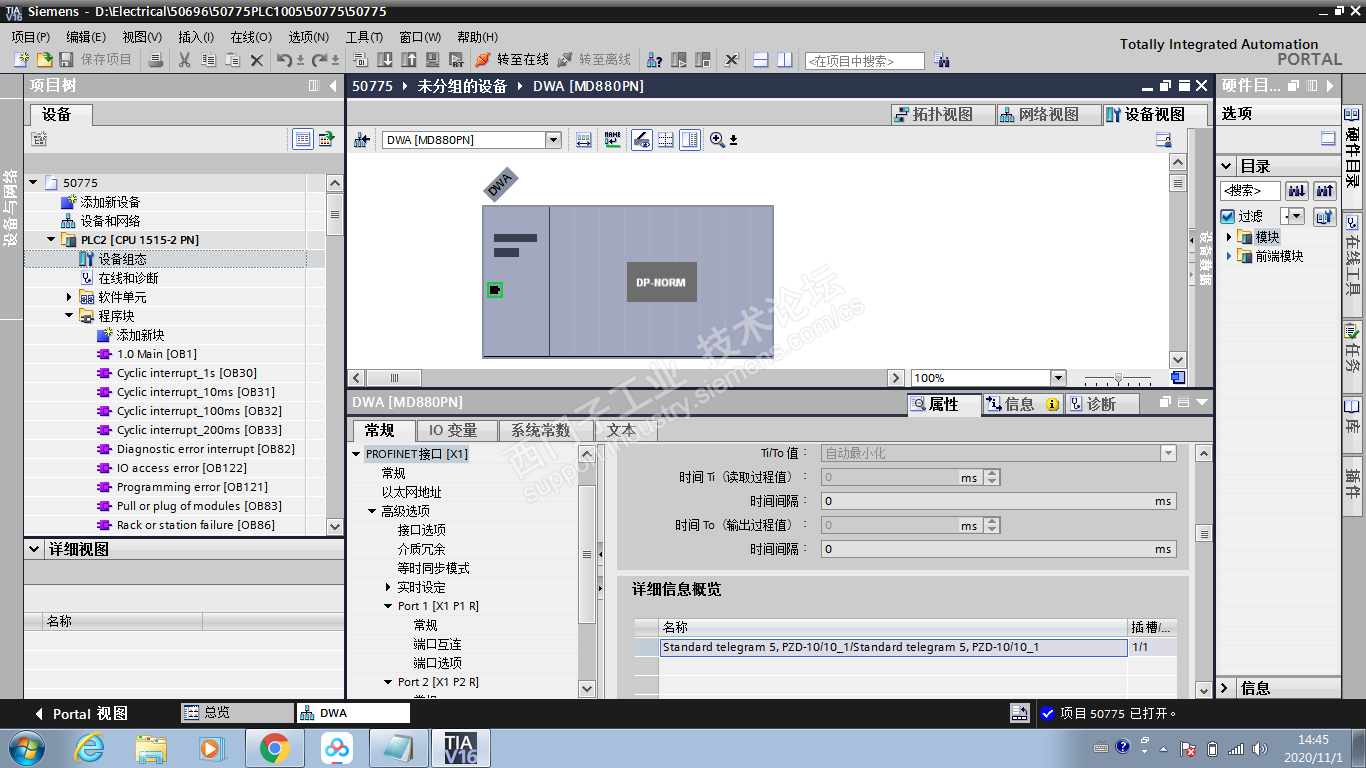Click the Upload from device icon
Image resolution: width=1366 pixels, height=768 pixels.
(408, 60)
